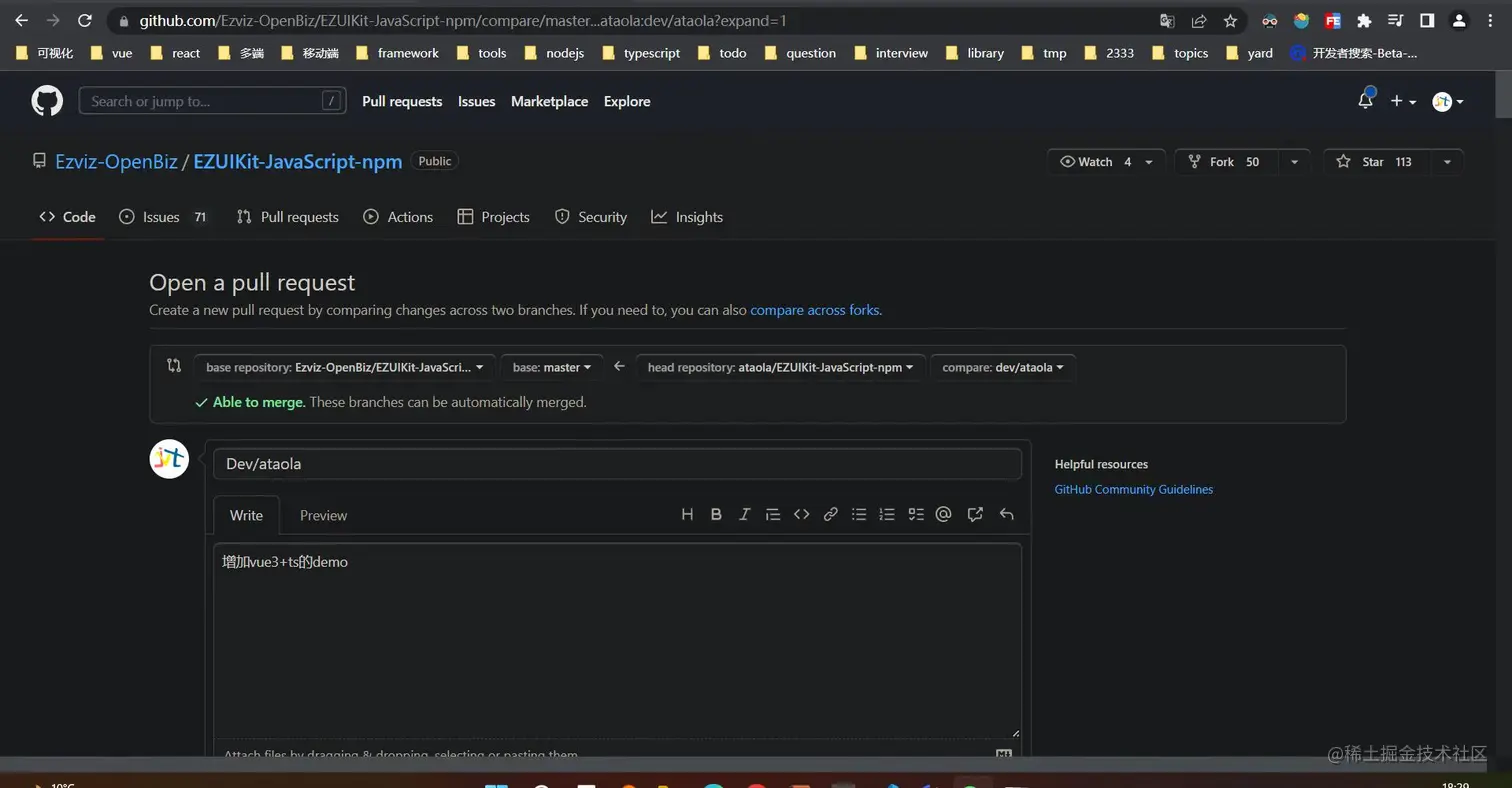
Task: Open the Projects tab
Action: (x=493, y=217)
